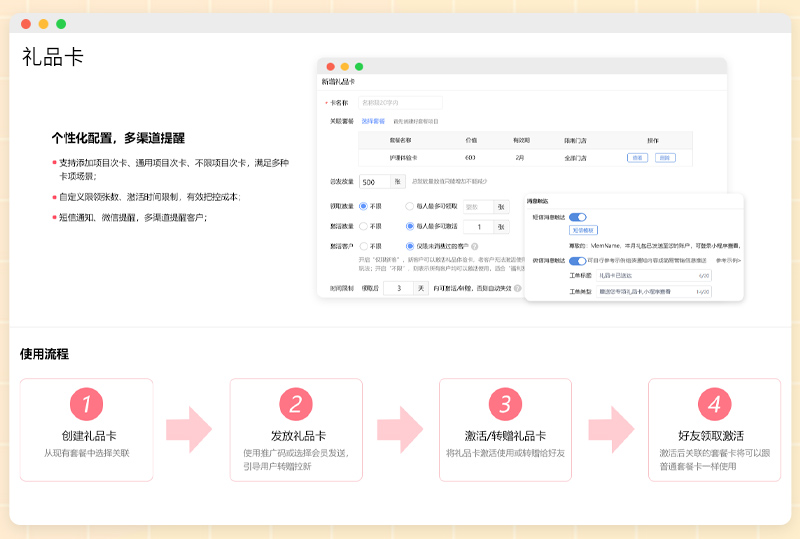This screenshot has height=539, width=800.
Task: Click the 护理体验卡 package name cell
Action: click(x=403, y=158)
